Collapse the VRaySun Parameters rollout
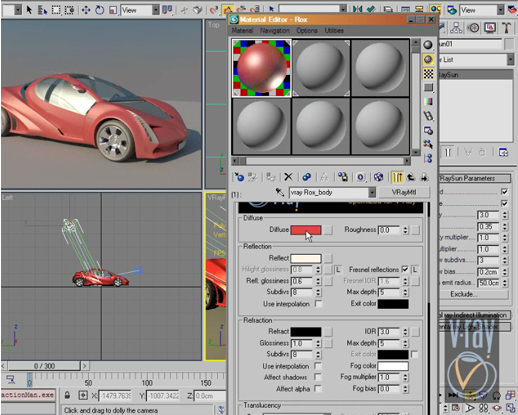Viewport: 518px width, 415px height. click(475, 178)
